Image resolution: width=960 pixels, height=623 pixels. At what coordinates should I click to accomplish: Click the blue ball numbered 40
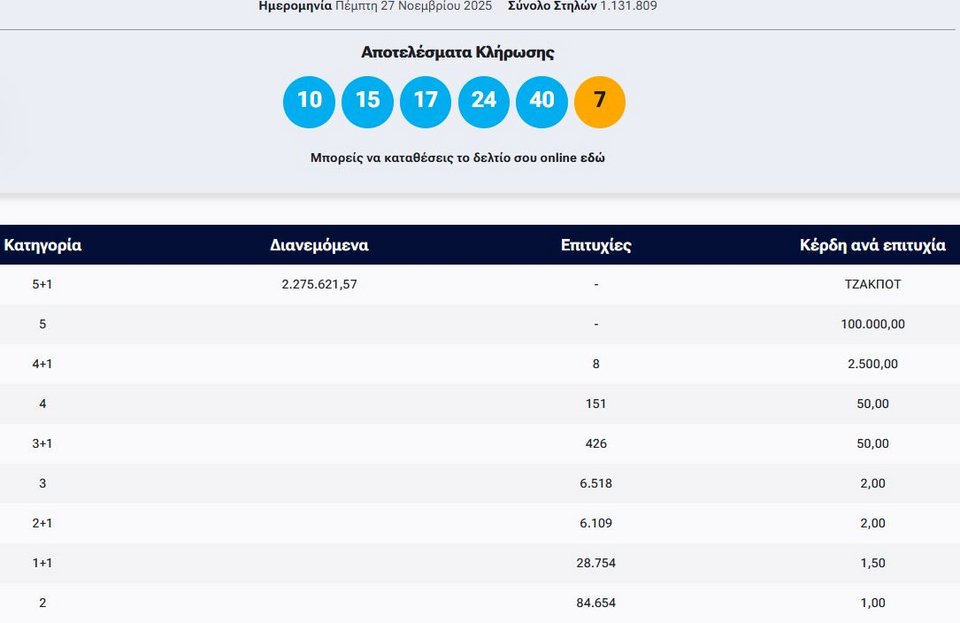[541, 102]
